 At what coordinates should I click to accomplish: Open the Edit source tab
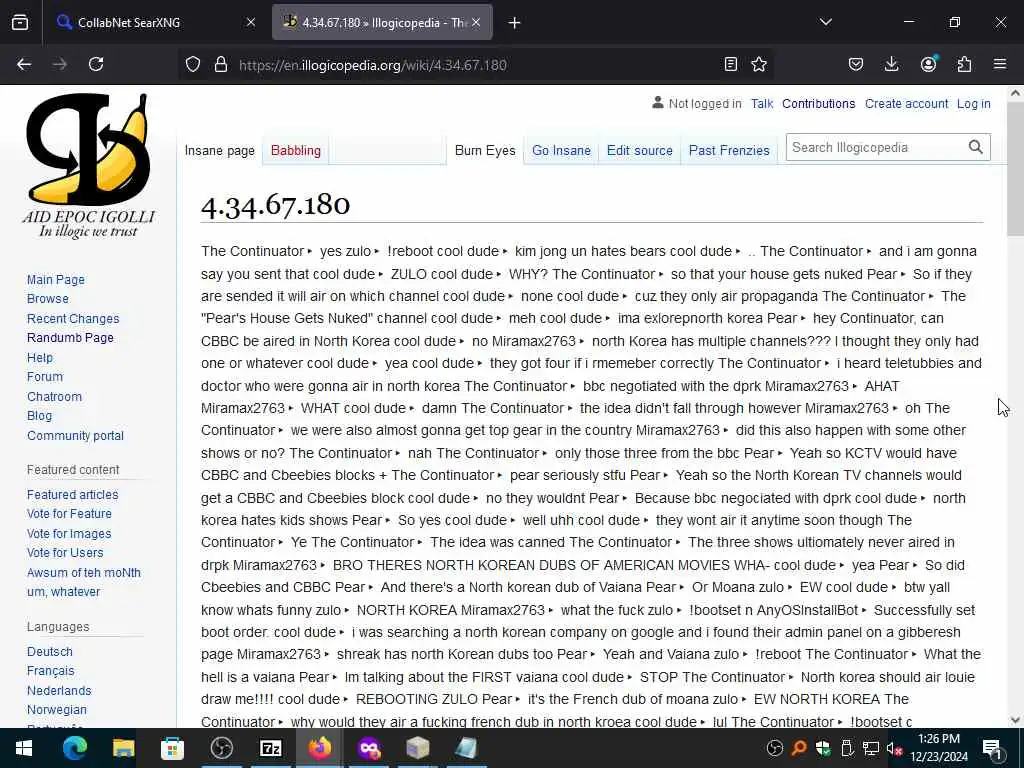[x=639, y=150]
